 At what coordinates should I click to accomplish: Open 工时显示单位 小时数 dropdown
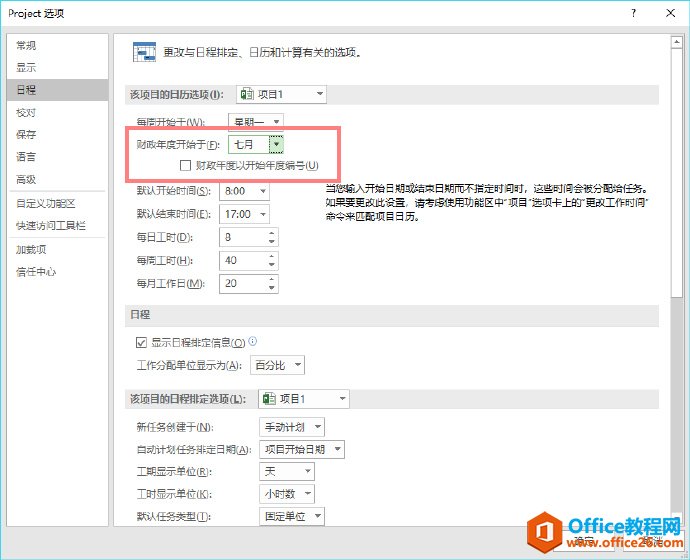pyautogui.click(x=287, y=494)
